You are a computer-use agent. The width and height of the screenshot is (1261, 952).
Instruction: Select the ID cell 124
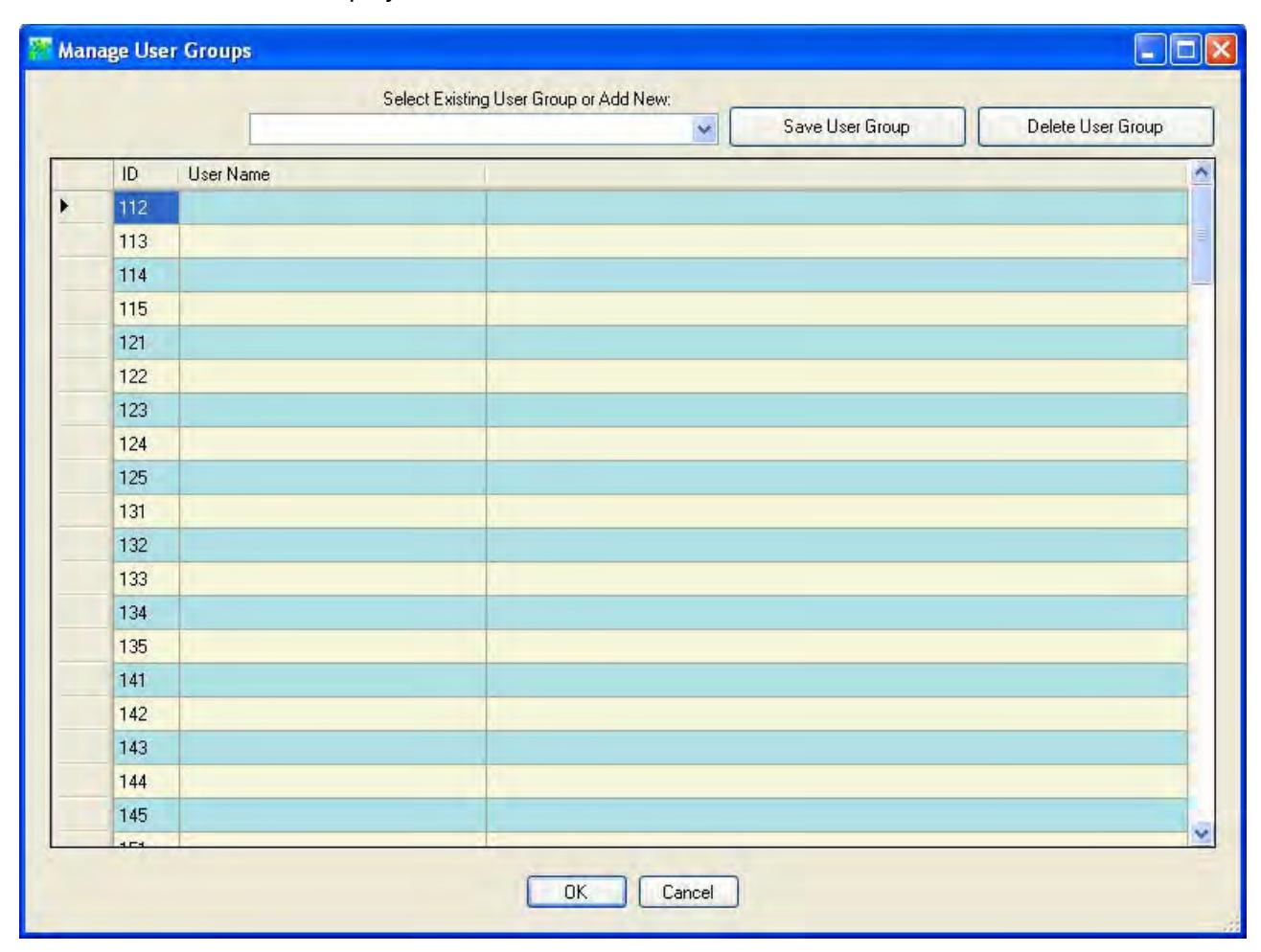(x=146, y=444)
